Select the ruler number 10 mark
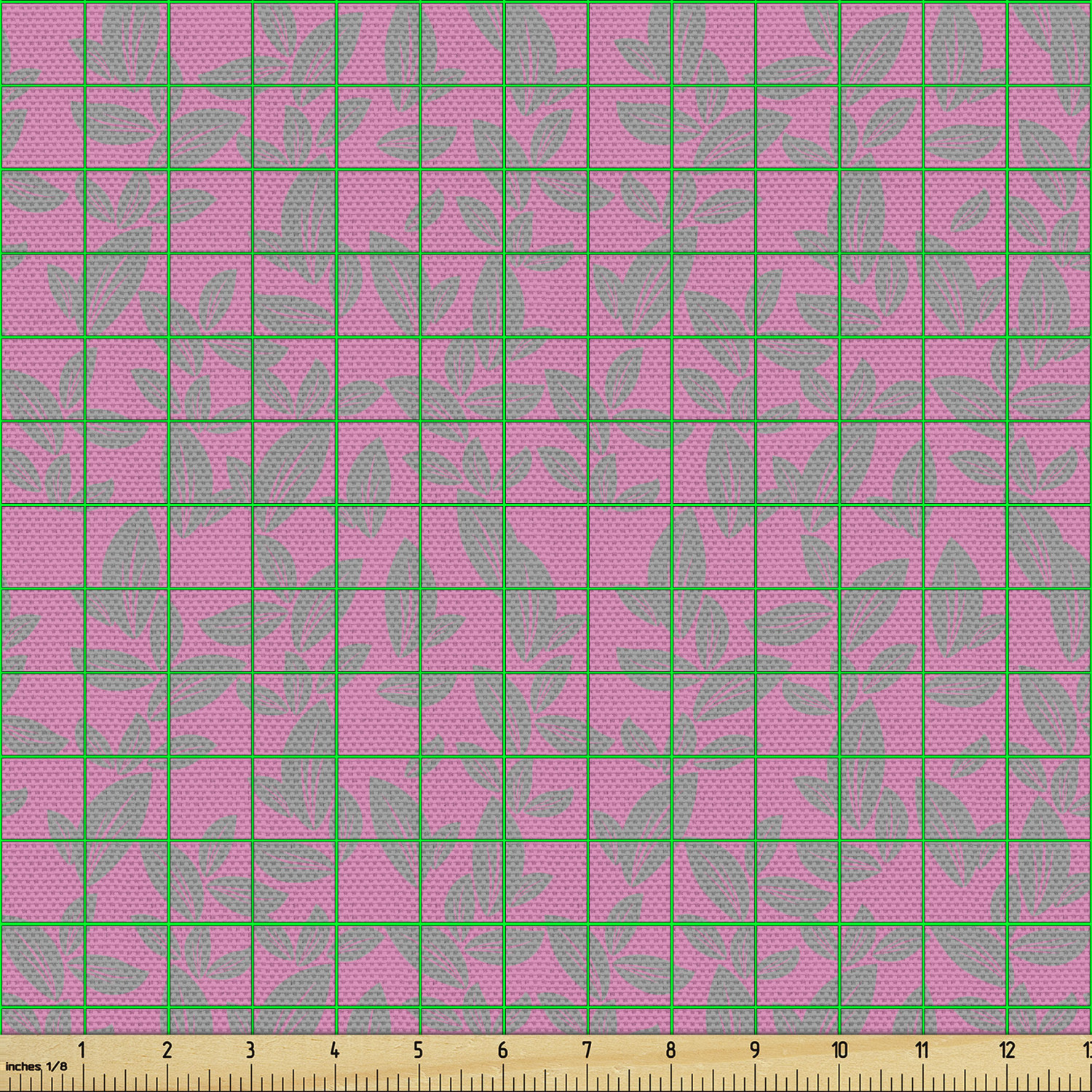Viewport: 1092px width, 1092px height. [839, 1051]
